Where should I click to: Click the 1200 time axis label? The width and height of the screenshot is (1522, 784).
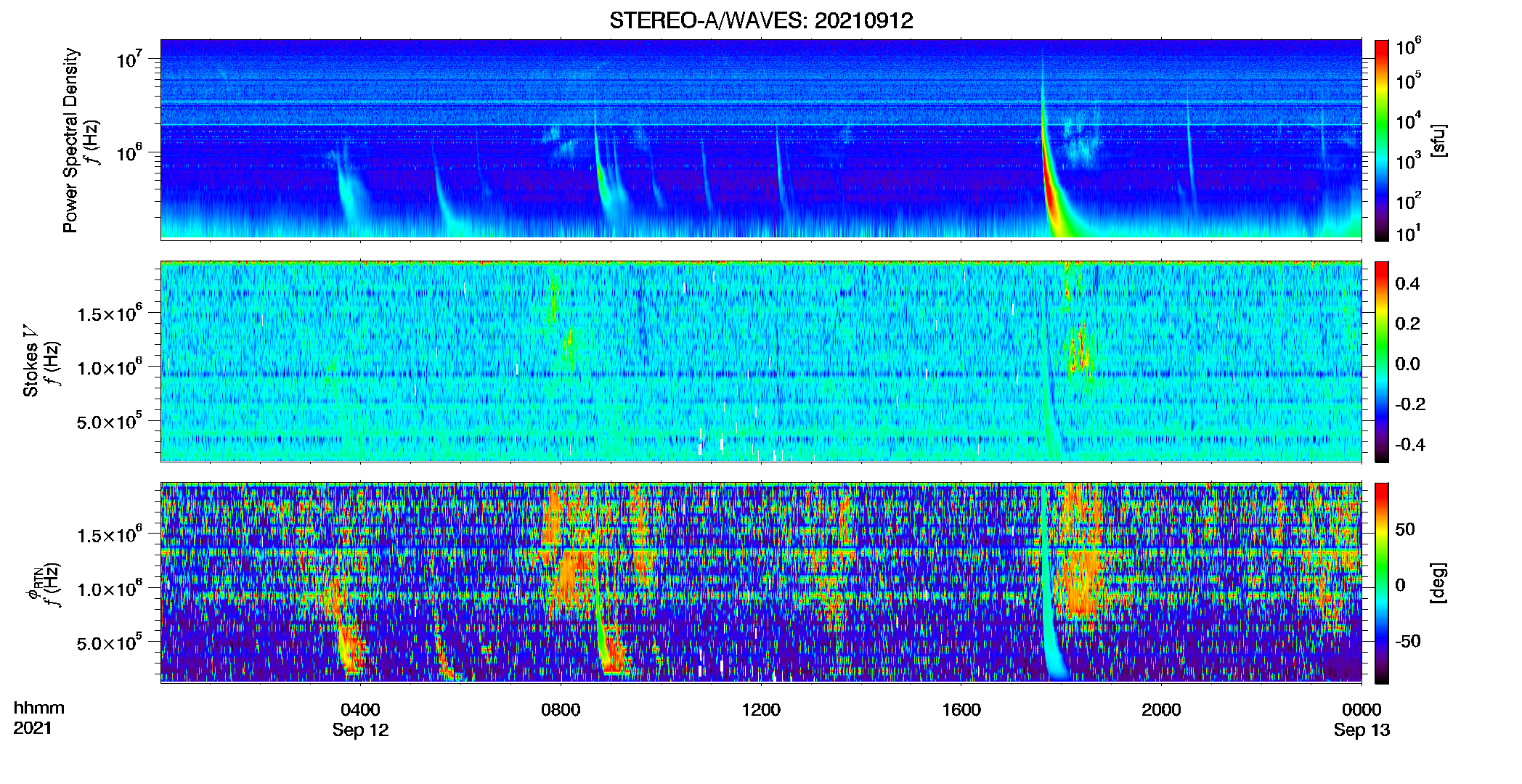tap(761, 710)
